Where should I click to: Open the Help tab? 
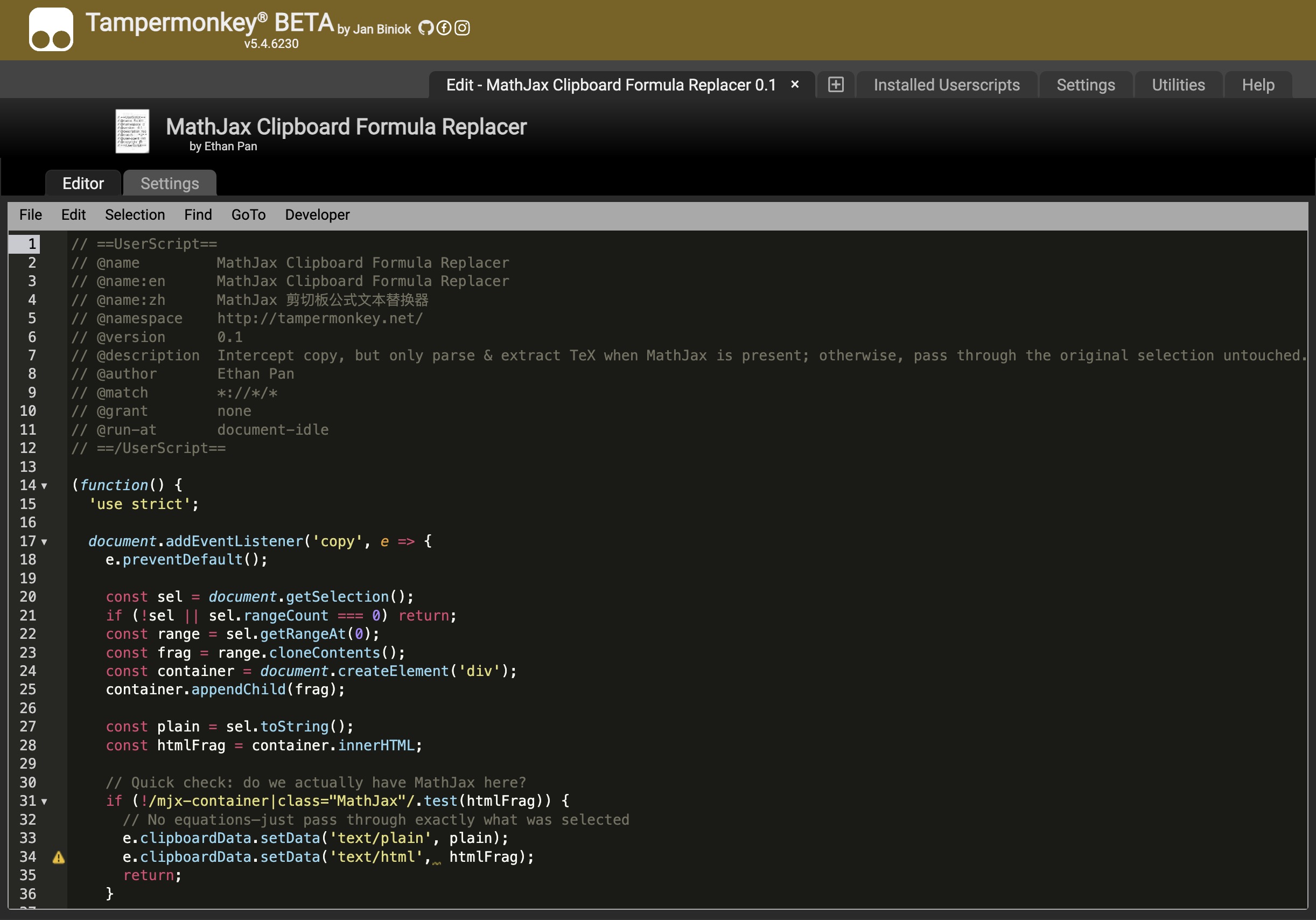coord(1257,85)
